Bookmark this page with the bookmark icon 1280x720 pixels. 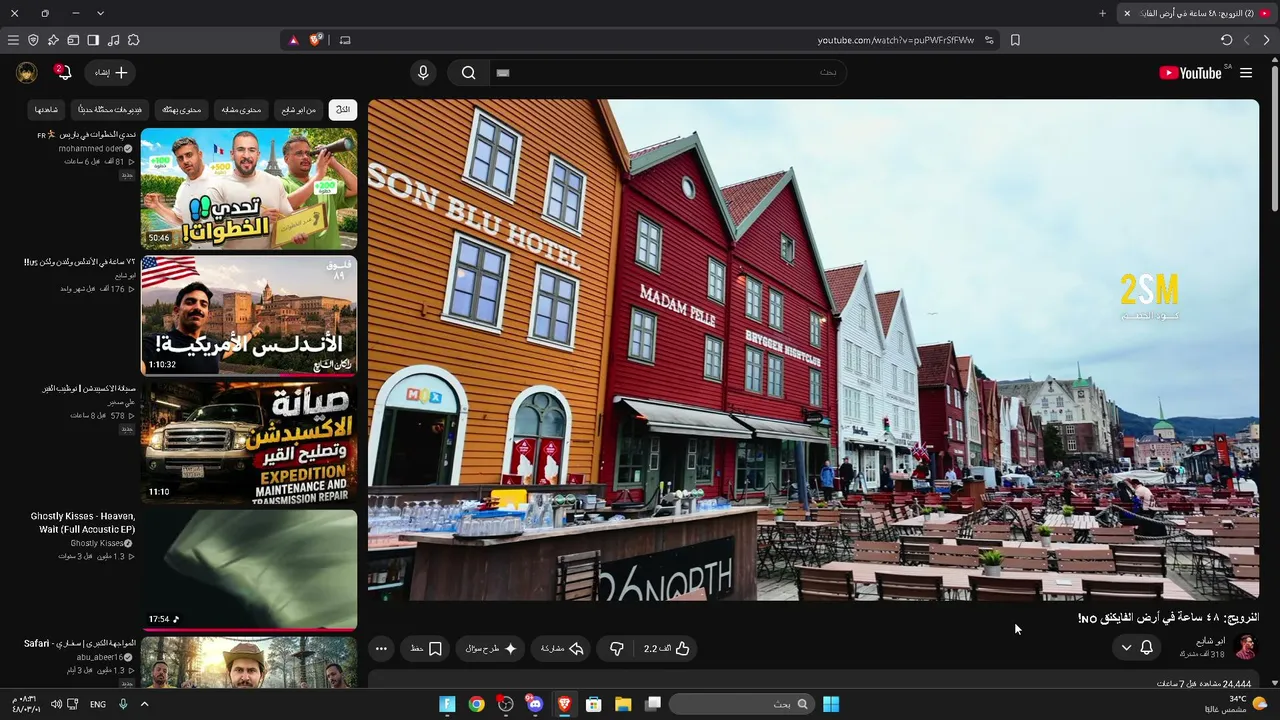[x=1015, y=40]
